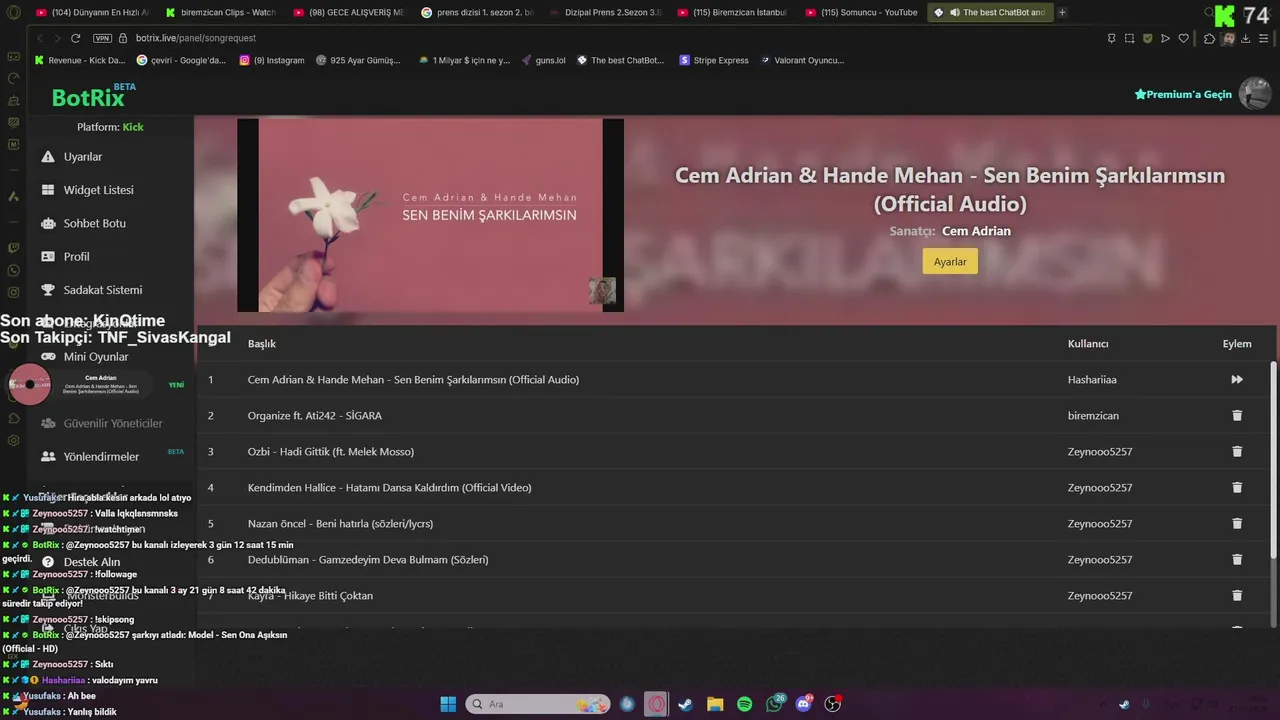Switch to biremzican Clips tab

click(x=220, y=13)
